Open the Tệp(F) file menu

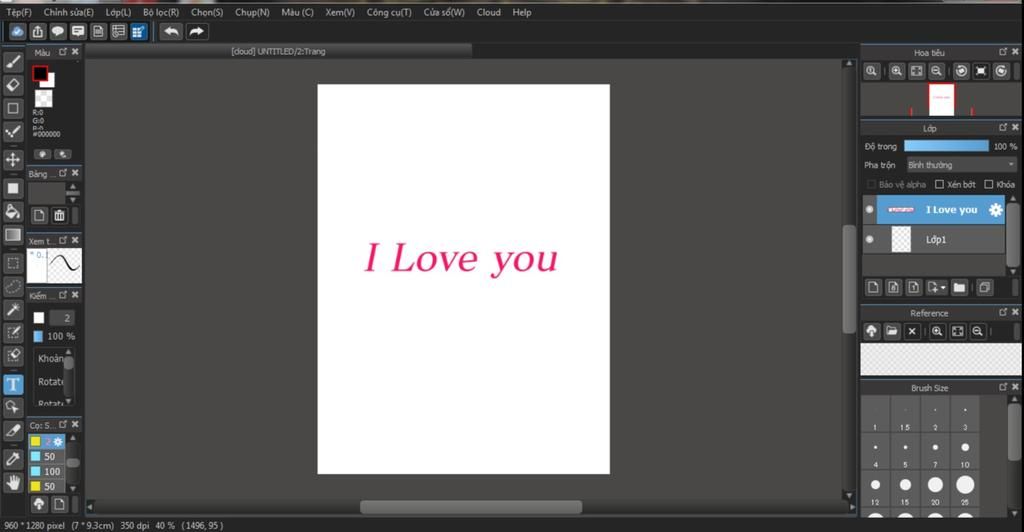19,12
